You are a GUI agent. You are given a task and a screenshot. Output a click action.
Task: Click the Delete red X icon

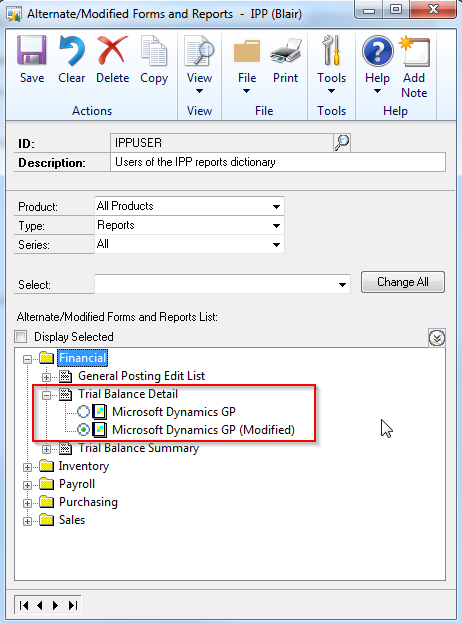(112, 51)
